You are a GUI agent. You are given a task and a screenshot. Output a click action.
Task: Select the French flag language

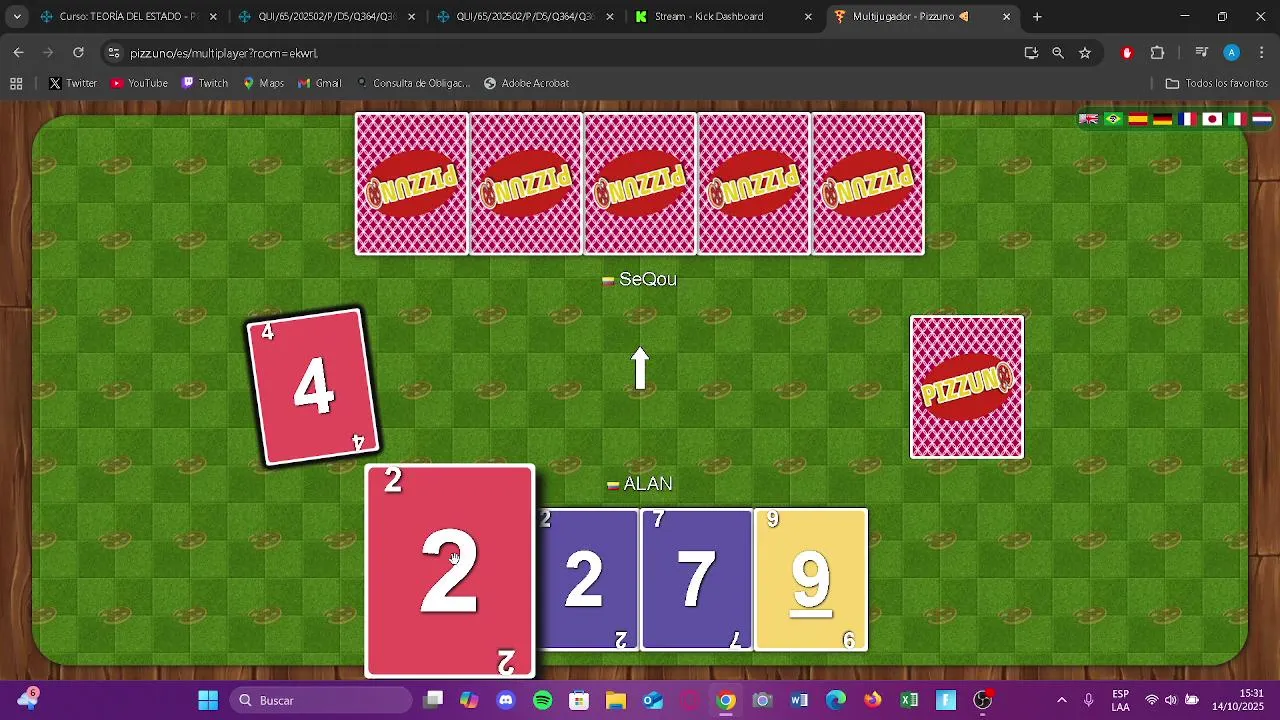click(1187, 119)
